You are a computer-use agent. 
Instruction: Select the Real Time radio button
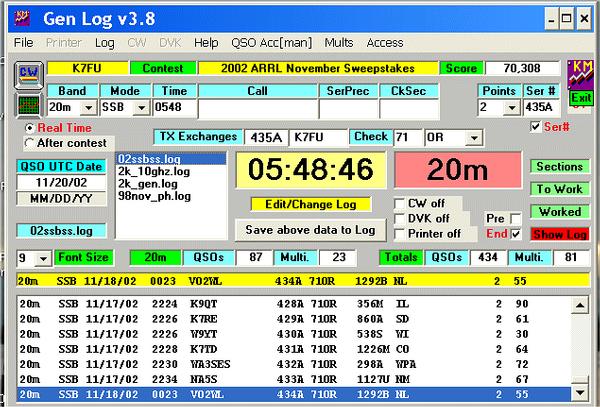(29, 128)
